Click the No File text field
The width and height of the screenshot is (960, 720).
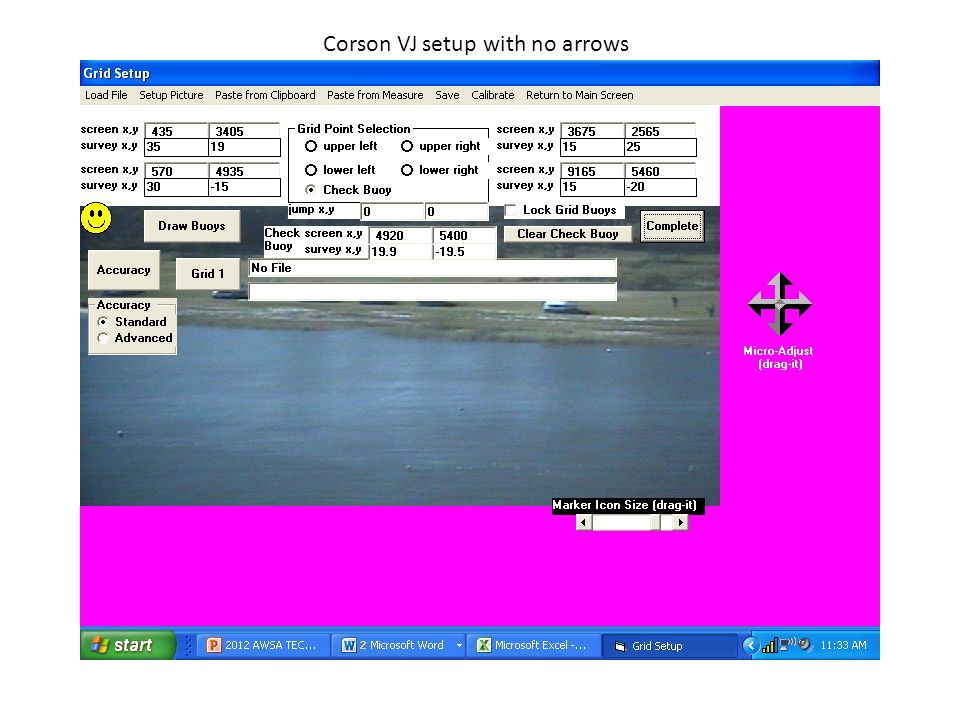[432, 268]
